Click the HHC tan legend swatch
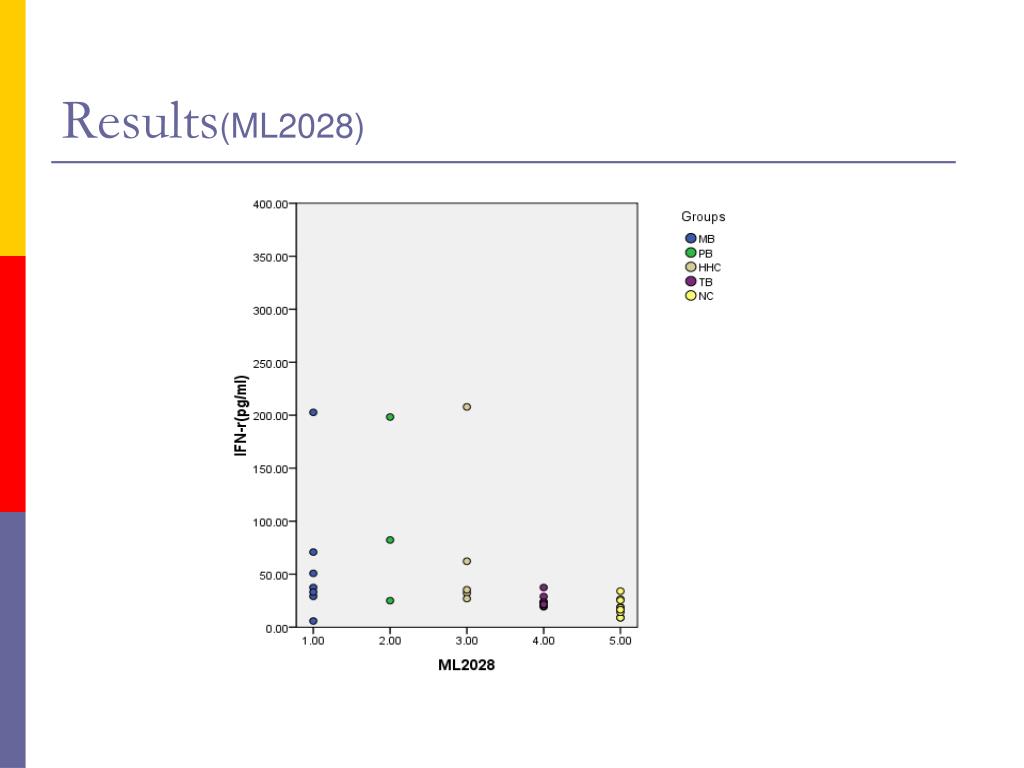 pos(690,267)
